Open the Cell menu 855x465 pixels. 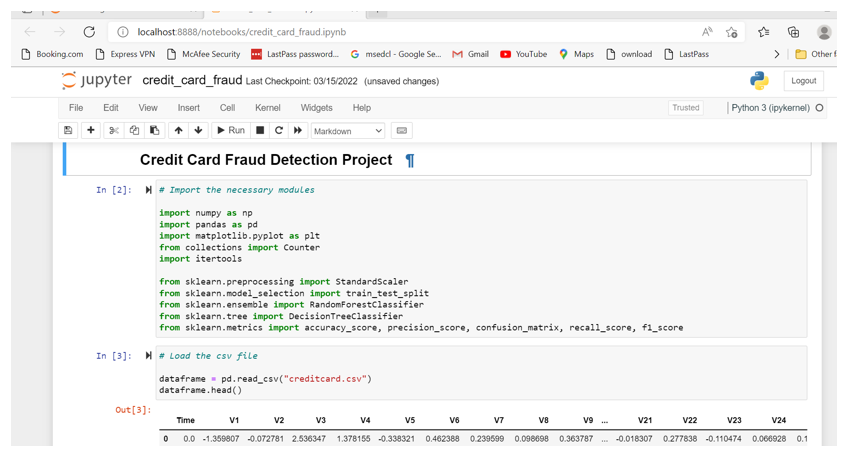[x=227, y=108]
